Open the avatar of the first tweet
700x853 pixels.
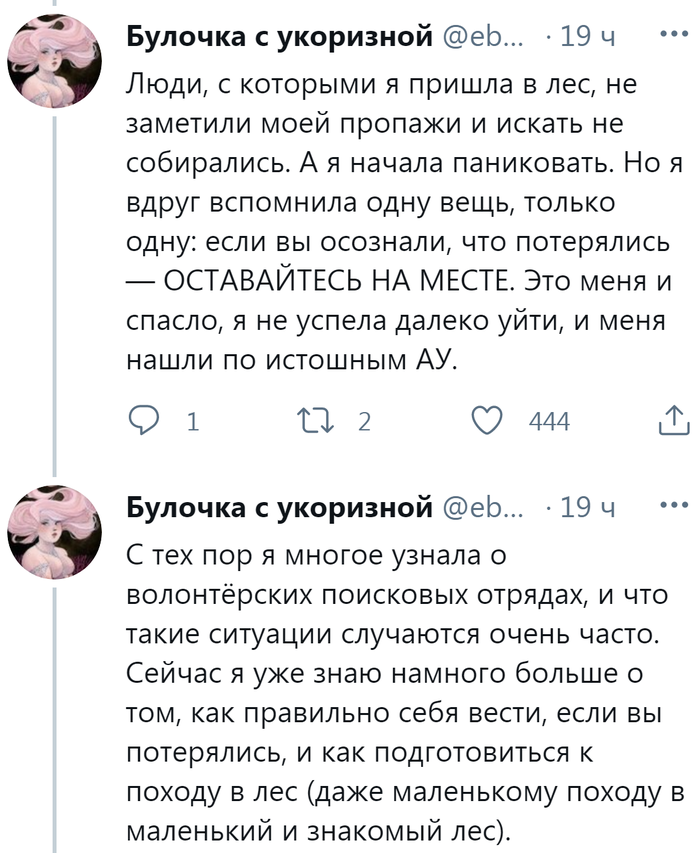click(x=57, y=67)
